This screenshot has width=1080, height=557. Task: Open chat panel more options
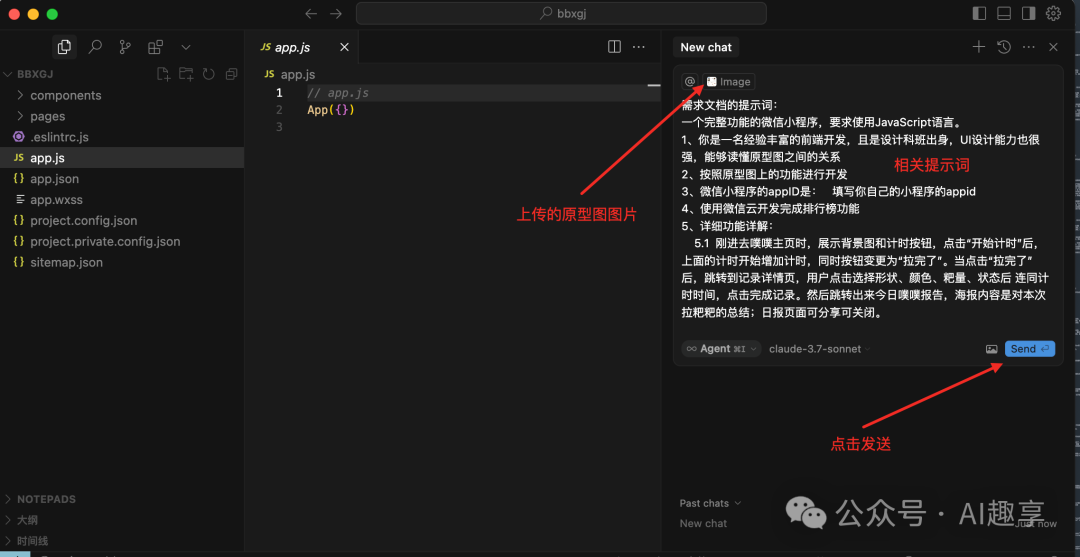pyautogui.click(x=1029, y=47)
